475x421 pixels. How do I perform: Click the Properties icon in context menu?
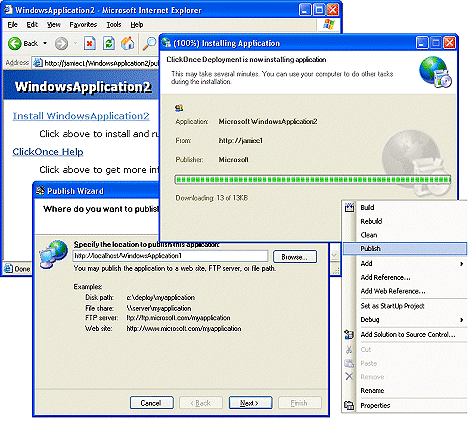pyautogui.click(x=349, y=405)
